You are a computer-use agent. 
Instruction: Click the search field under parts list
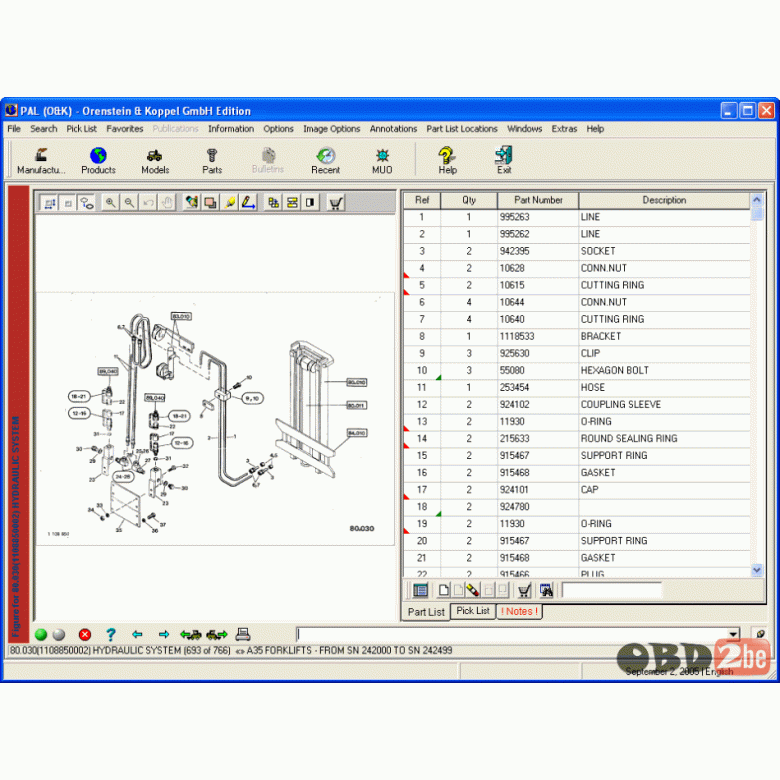611,590
